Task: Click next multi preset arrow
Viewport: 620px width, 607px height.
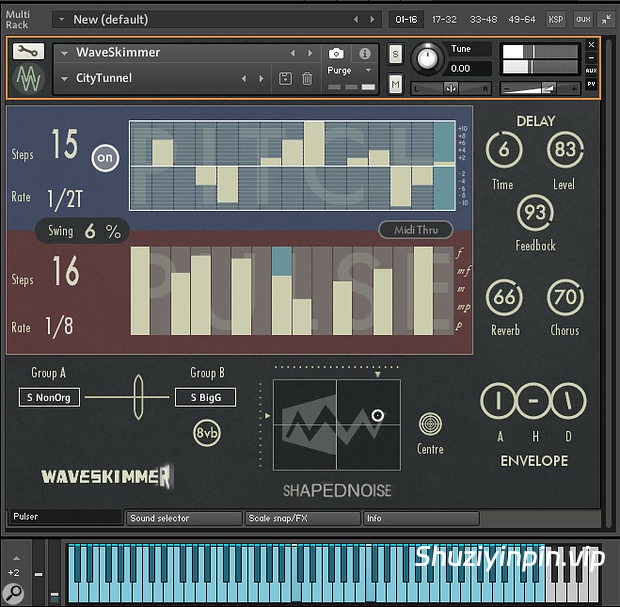Action: tap(372, 19)
